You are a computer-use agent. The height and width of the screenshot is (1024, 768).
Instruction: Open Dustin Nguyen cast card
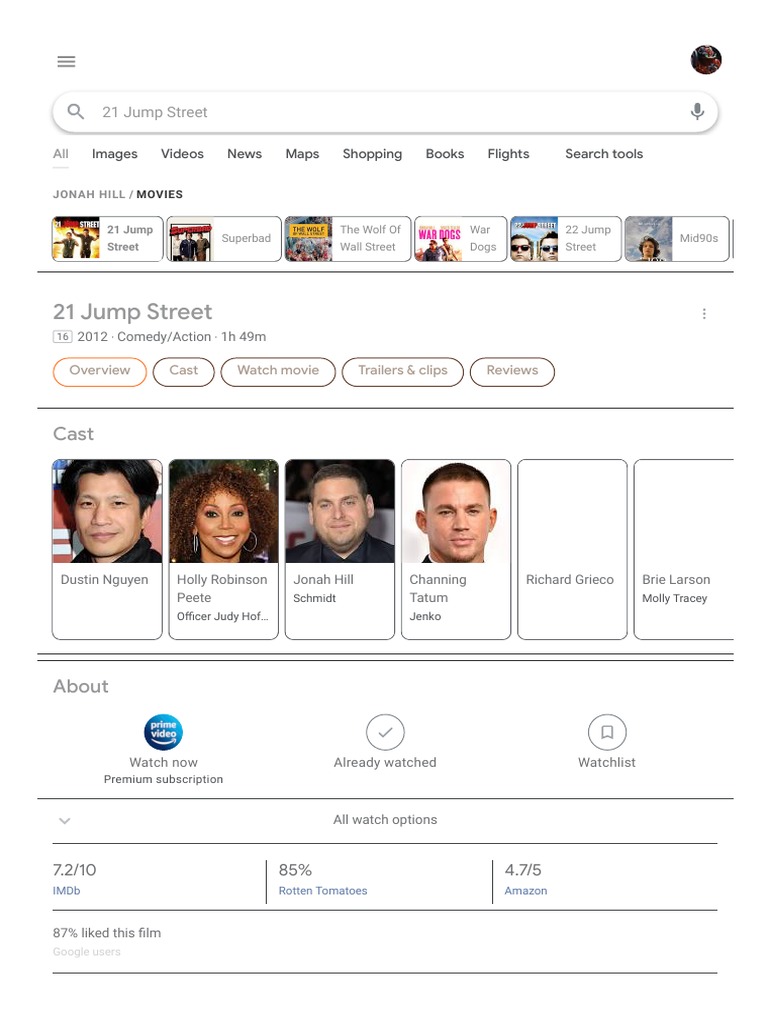[x=107, y=549]
